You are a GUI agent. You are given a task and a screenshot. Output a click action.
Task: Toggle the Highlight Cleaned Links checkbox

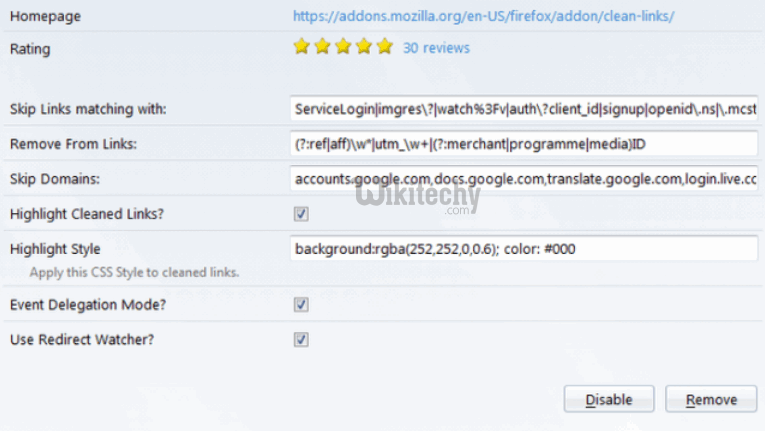click(301, 214)
